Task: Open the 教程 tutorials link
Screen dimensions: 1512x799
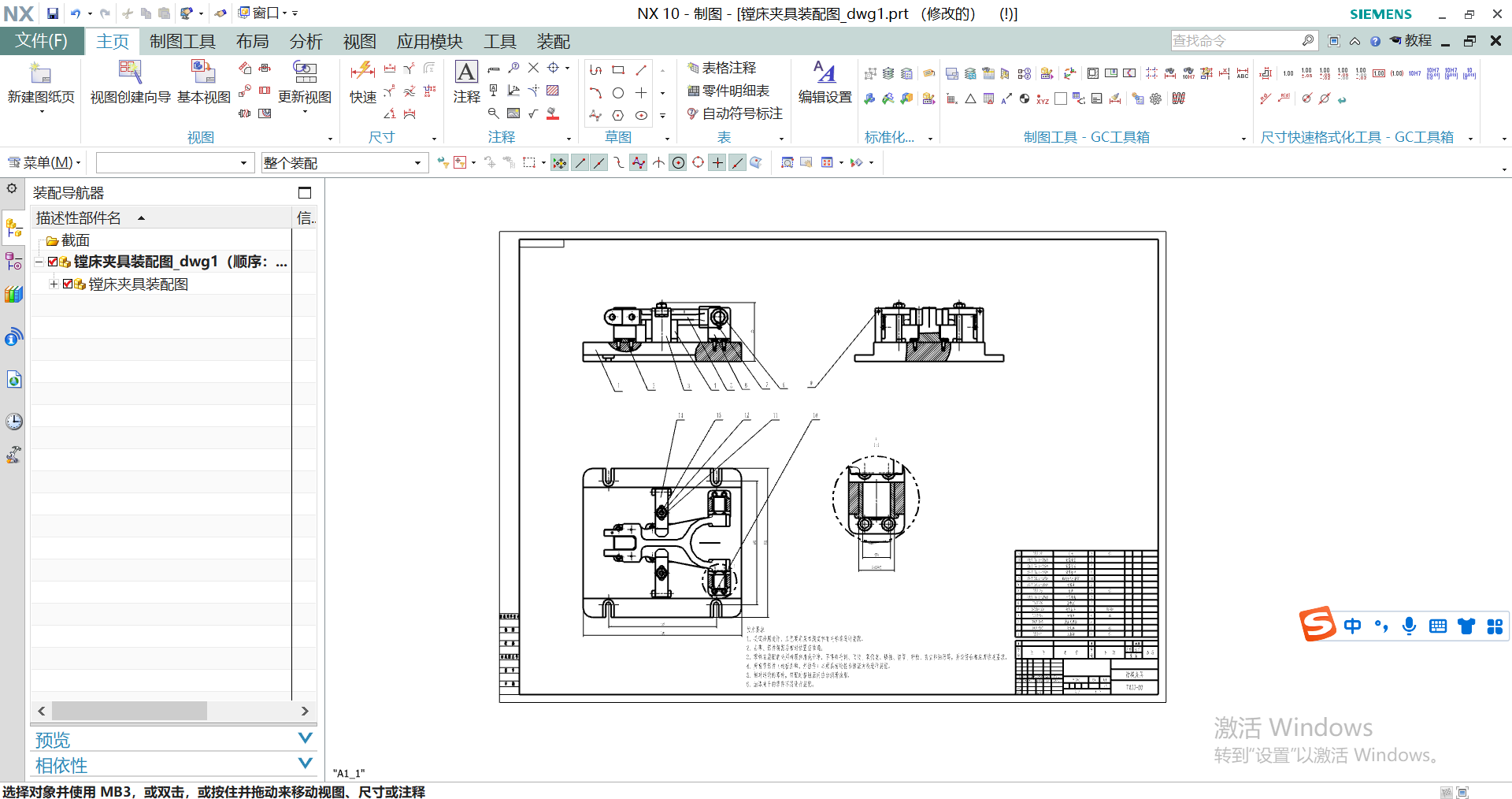Action: coord(1410,41)
